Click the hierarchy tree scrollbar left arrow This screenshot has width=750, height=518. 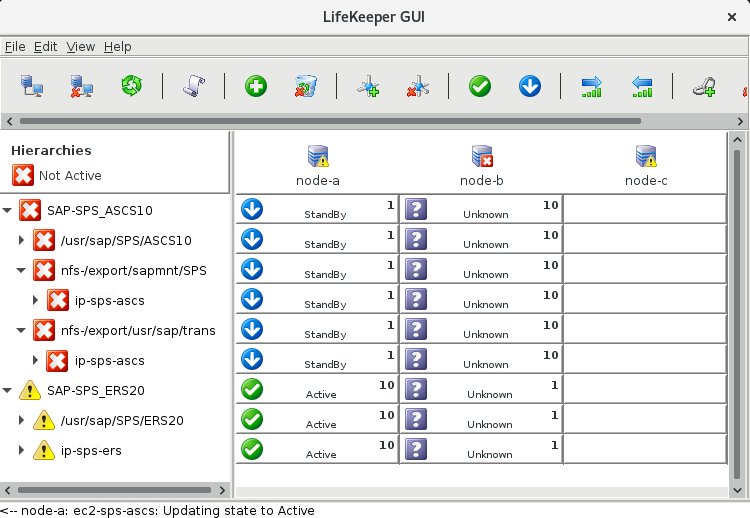click(8, 490)
